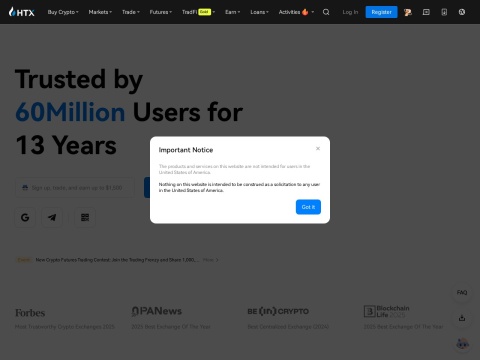Click the Important Notice heading

pos(186,150)
